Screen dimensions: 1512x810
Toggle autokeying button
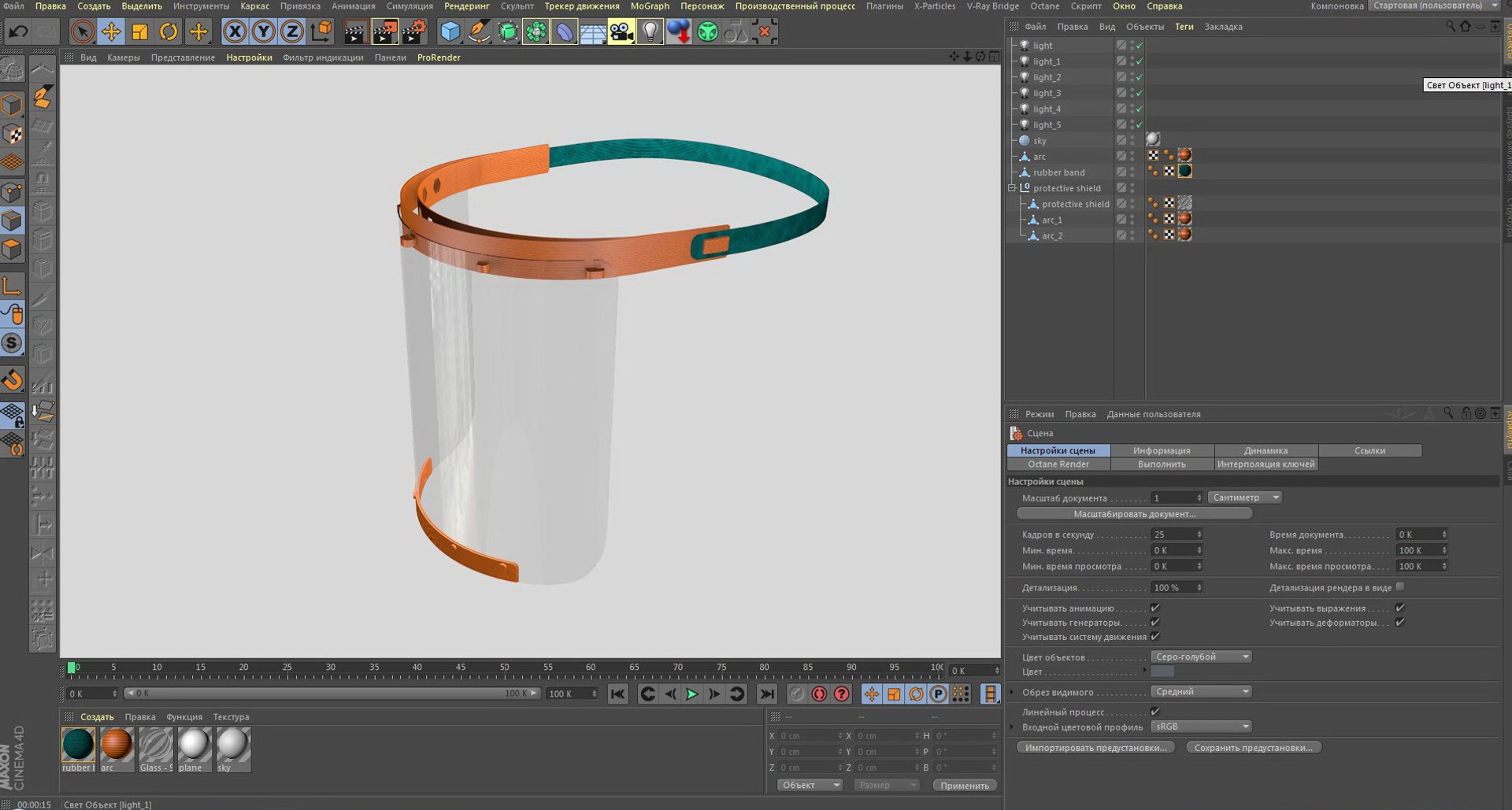[x=819, y=693]
